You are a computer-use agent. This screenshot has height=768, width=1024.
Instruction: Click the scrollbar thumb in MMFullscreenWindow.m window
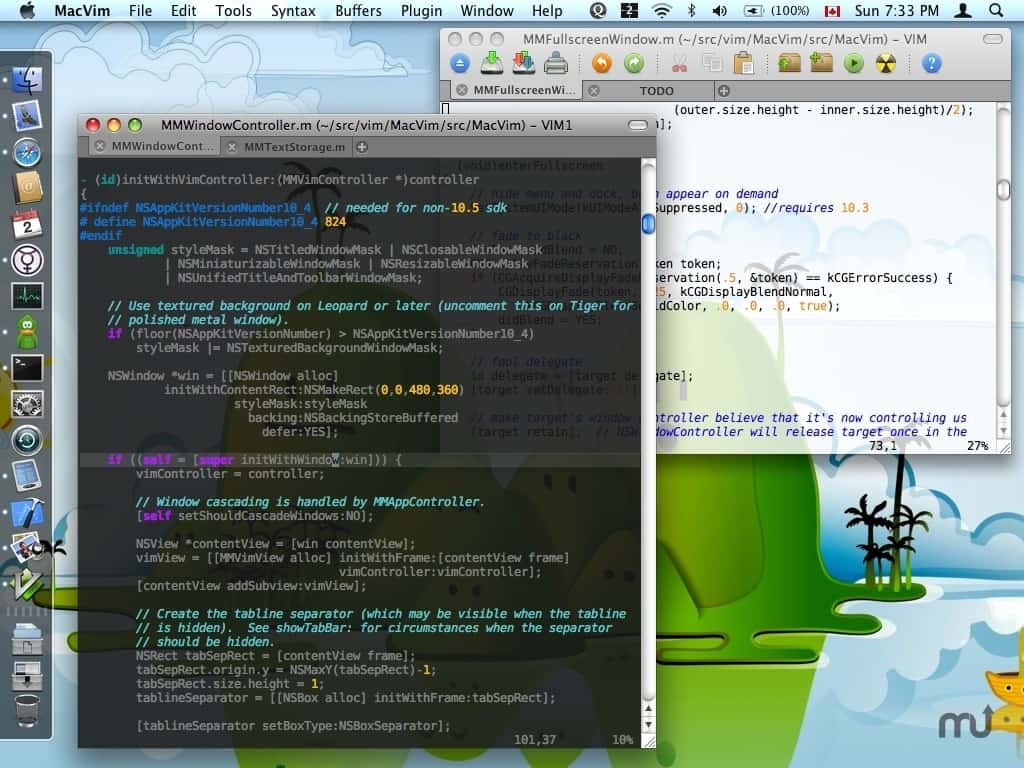point(1003,189)
